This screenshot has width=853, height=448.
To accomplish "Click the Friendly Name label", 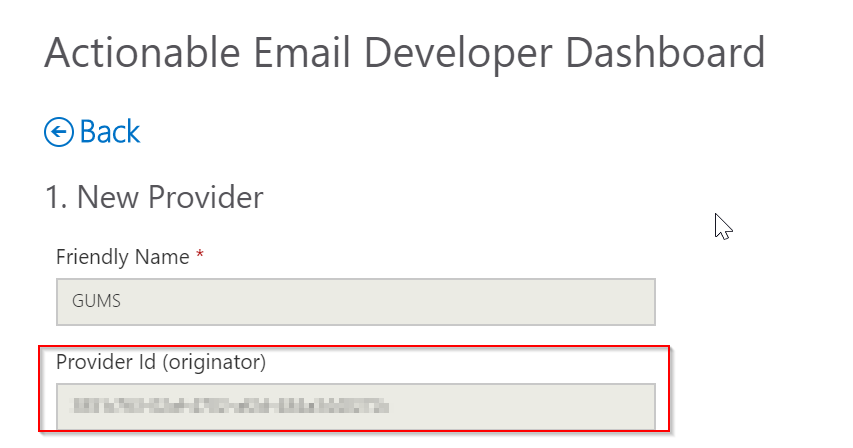I will [122, 257].
